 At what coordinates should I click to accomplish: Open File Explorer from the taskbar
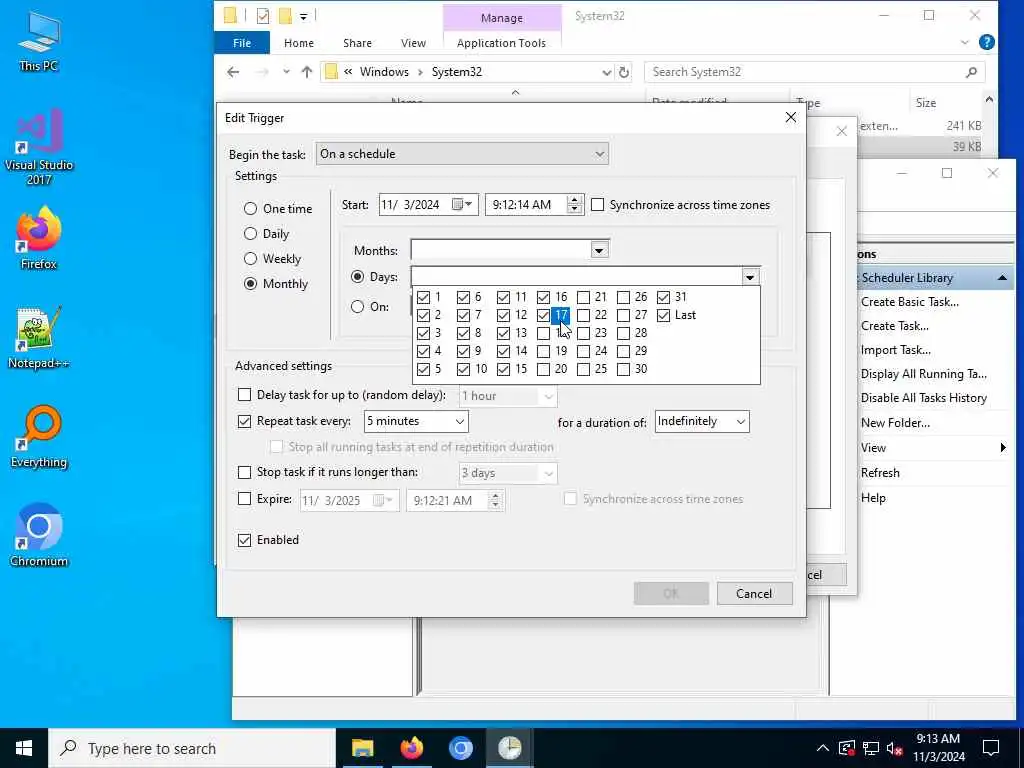362,748
